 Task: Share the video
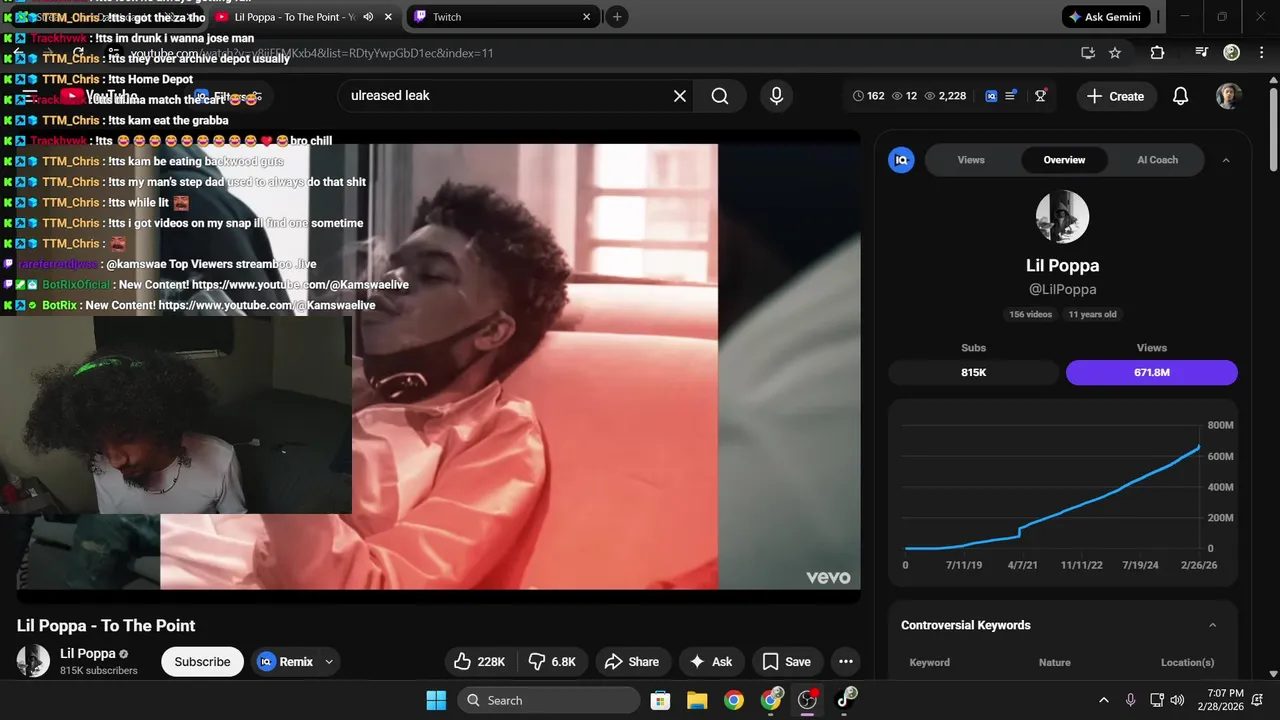pyautogui.click(x=633, y=662)
